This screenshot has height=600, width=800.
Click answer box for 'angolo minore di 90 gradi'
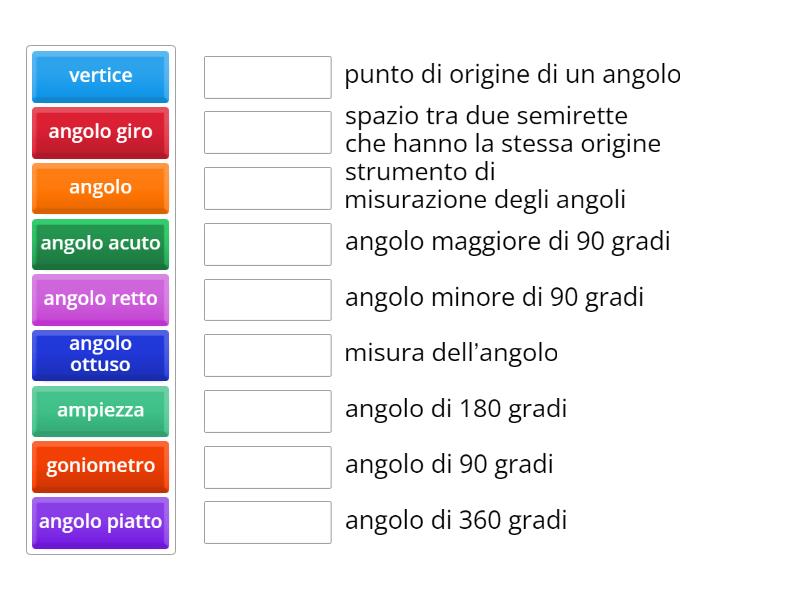click(267, 300)
